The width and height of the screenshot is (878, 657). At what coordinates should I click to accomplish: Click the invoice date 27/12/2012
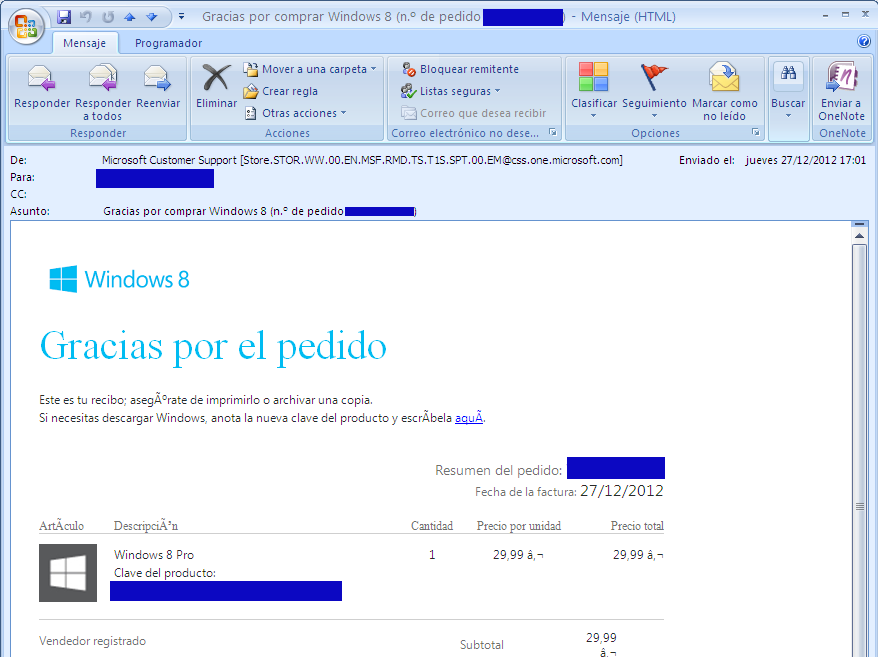622,491
